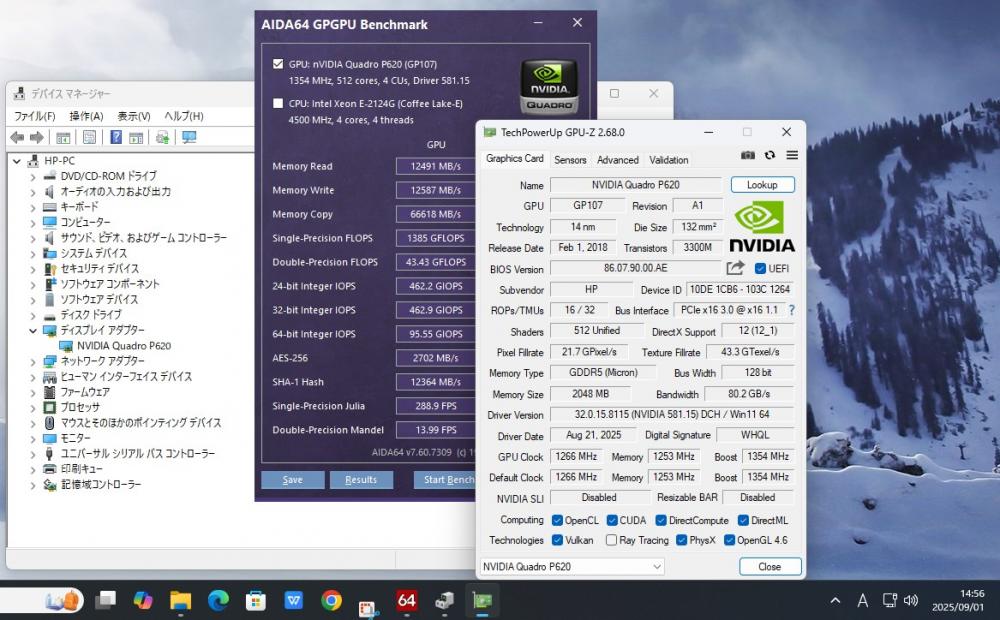Click the BIOS Version value 86.07.90.00.AE

point(636,269)
